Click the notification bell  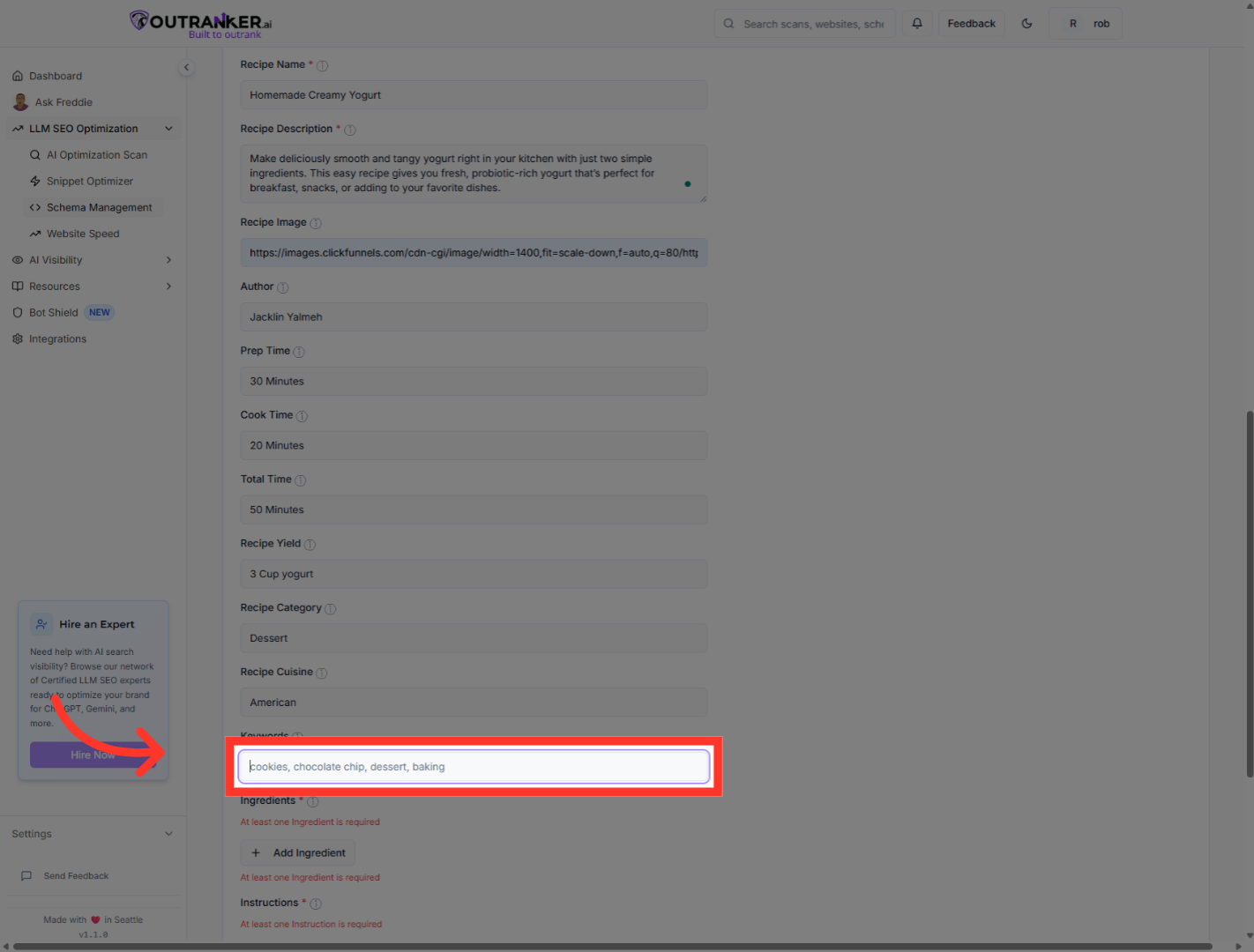point(916,23)
